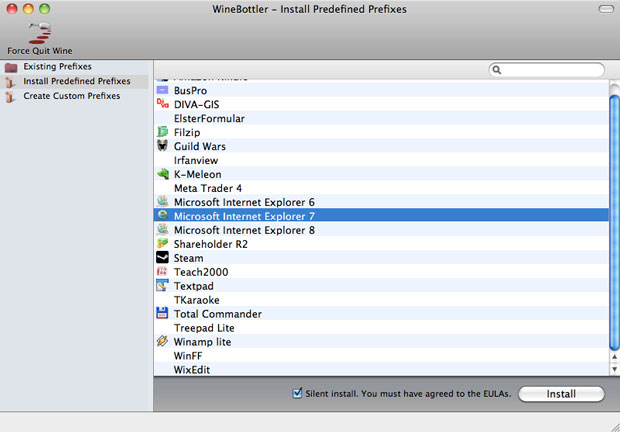The width and height of the screenshot is (620, 432).
Task: Click the Textpad app icon
Action: [163, 285]
